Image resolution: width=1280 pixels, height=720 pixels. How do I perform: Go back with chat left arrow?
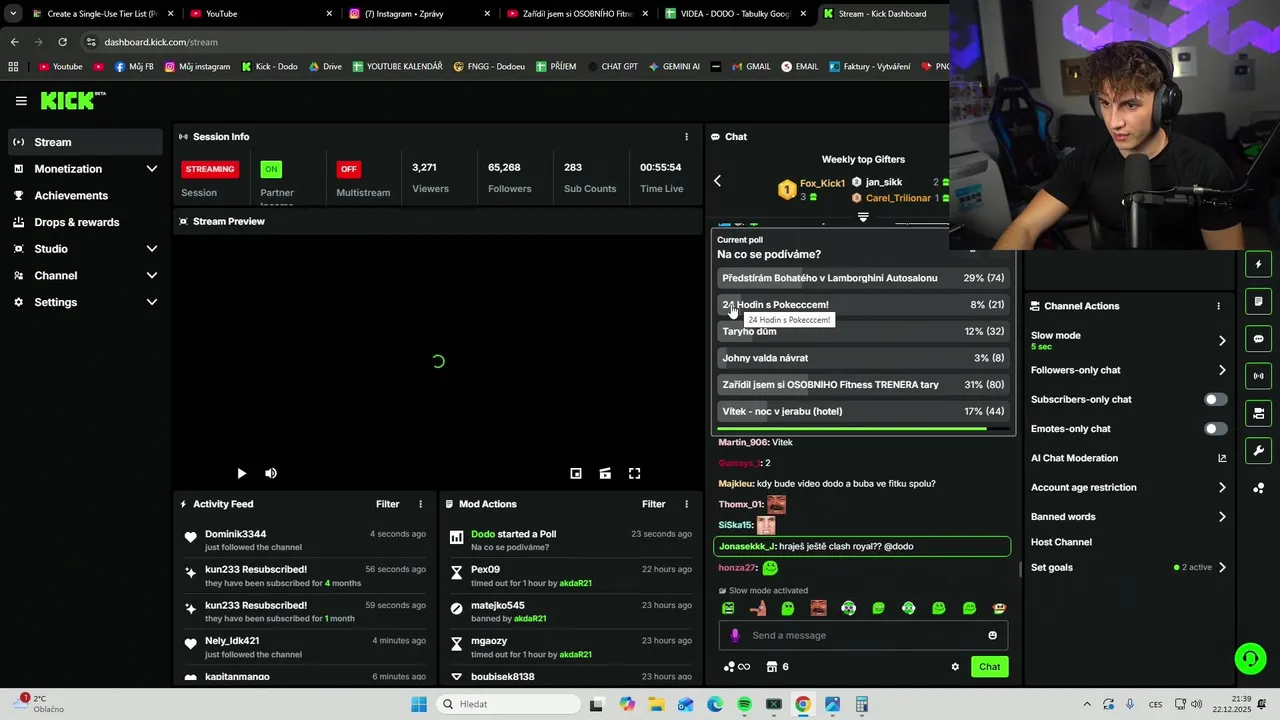point(717,181)
